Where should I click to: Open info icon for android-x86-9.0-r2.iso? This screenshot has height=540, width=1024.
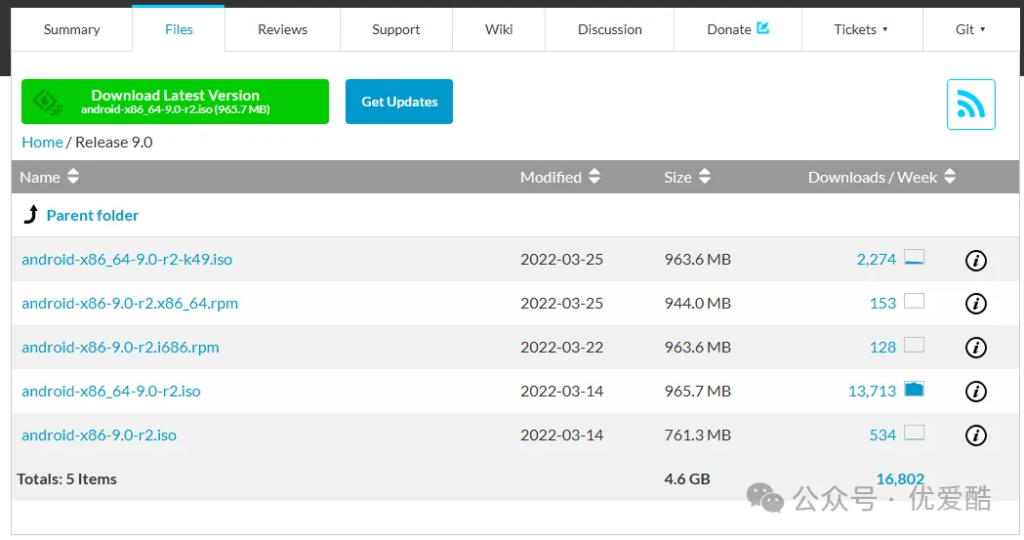[975, 436]
